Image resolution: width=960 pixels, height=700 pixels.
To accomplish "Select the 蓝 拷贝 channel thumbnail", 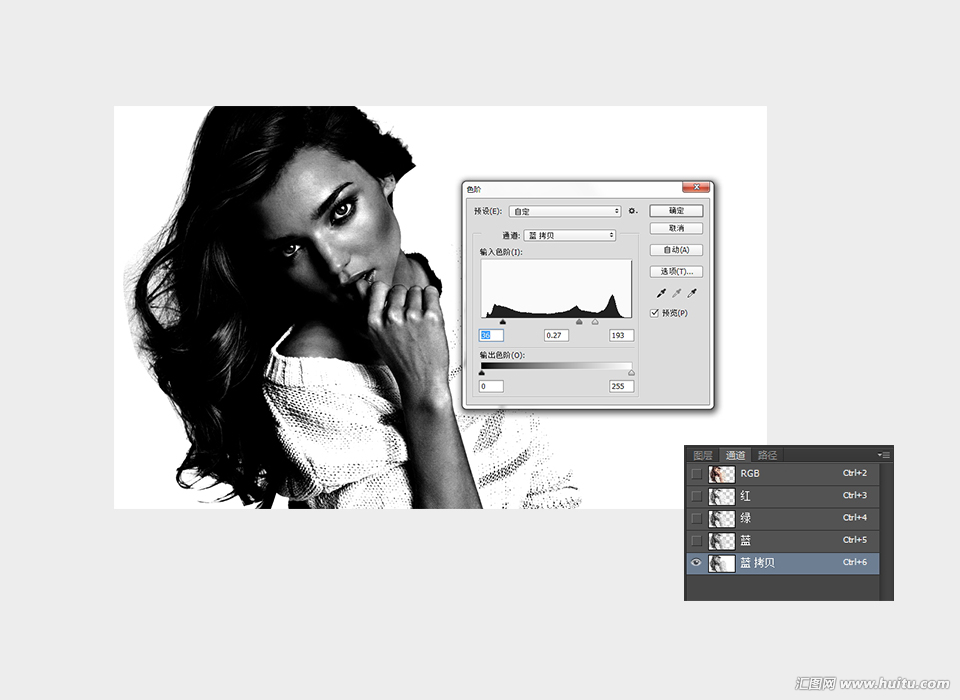I will 722,562.
